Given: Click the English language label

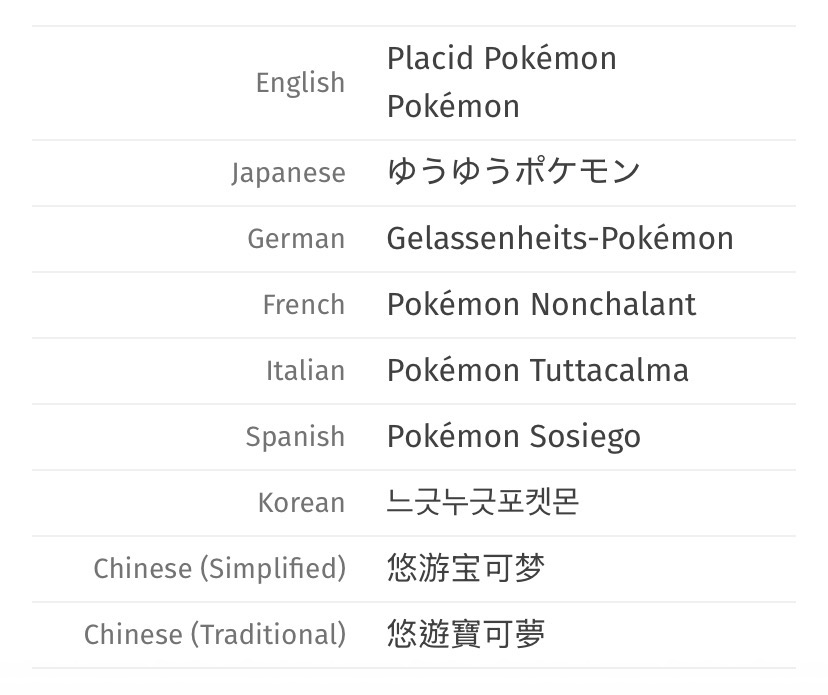Looking at the screenshot, I should pyautogui.click(x=300, y=83).
